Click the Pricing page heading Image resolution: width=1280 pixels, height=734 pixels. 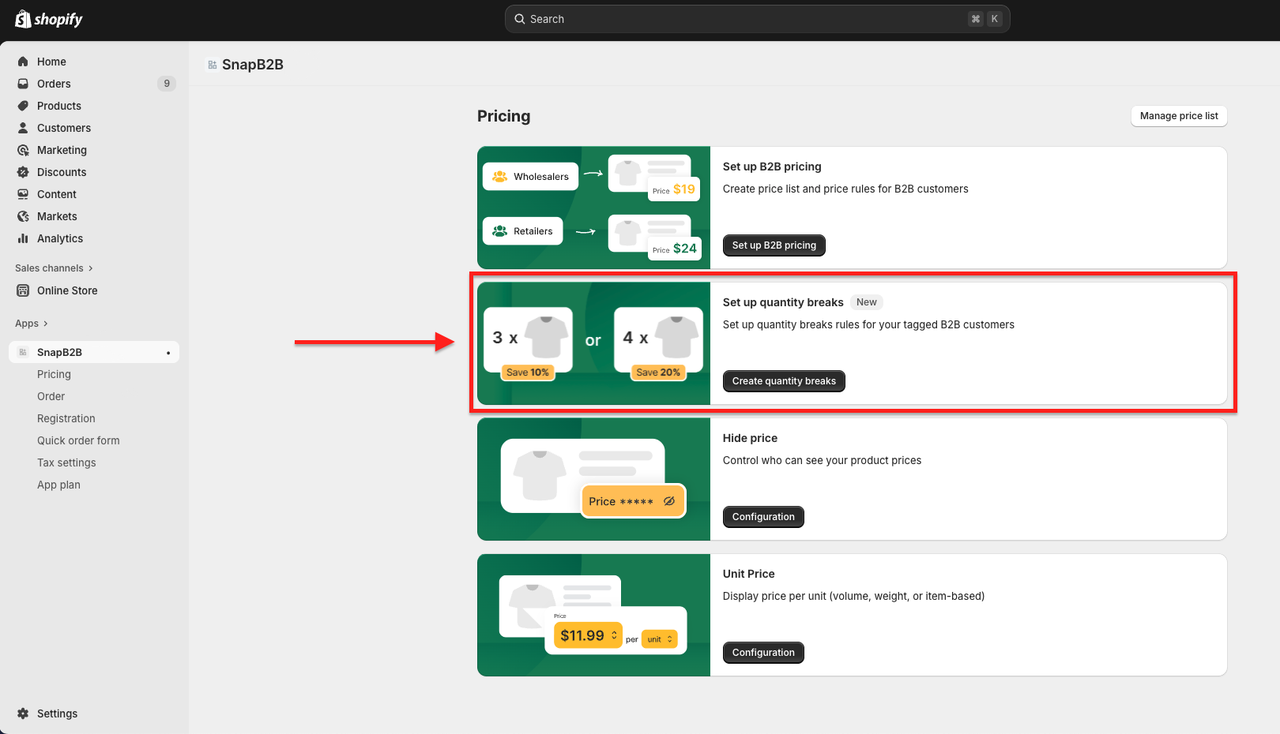pos(504,116)
